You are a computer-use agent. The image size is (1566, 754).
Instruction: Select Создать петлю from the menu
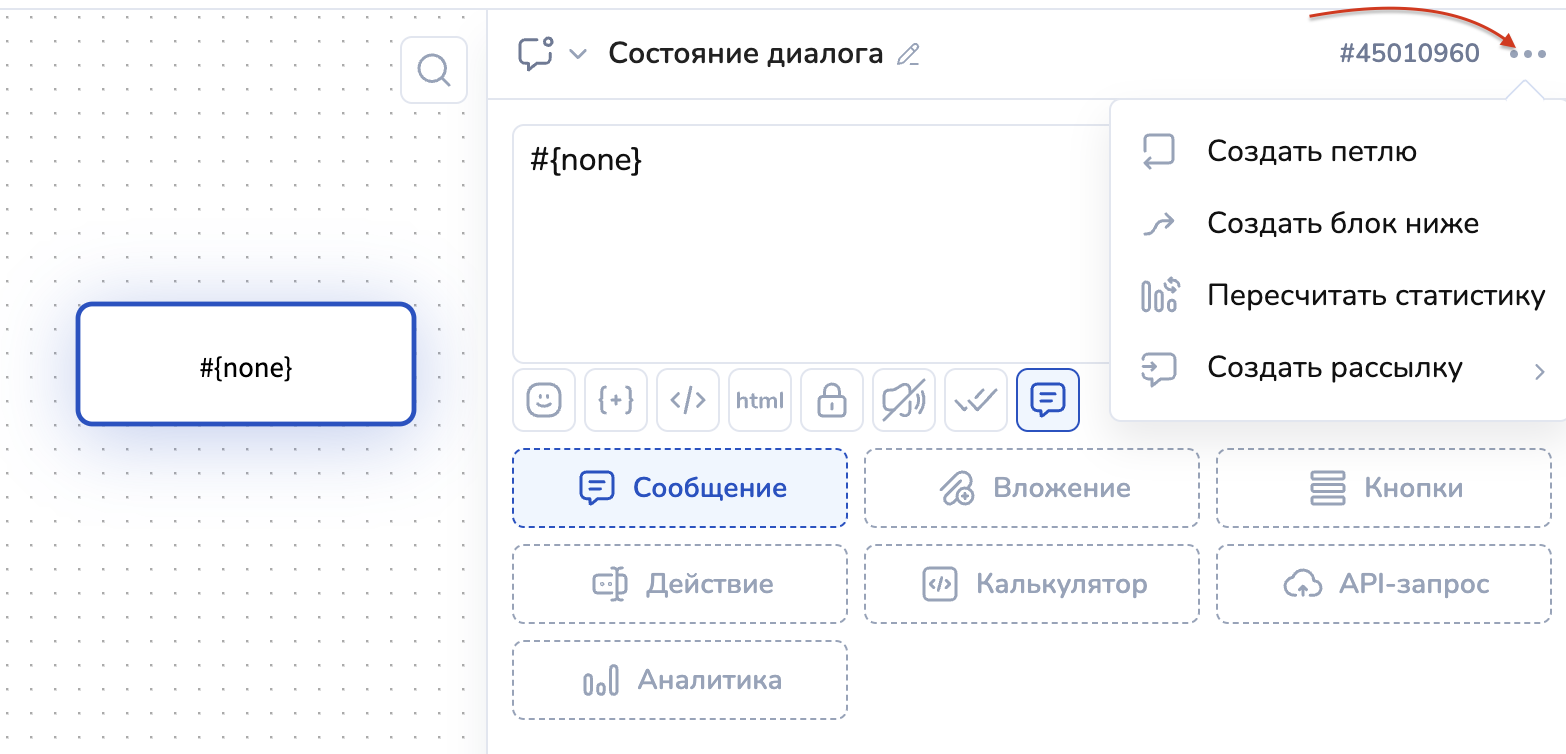tap(1311, 152)
